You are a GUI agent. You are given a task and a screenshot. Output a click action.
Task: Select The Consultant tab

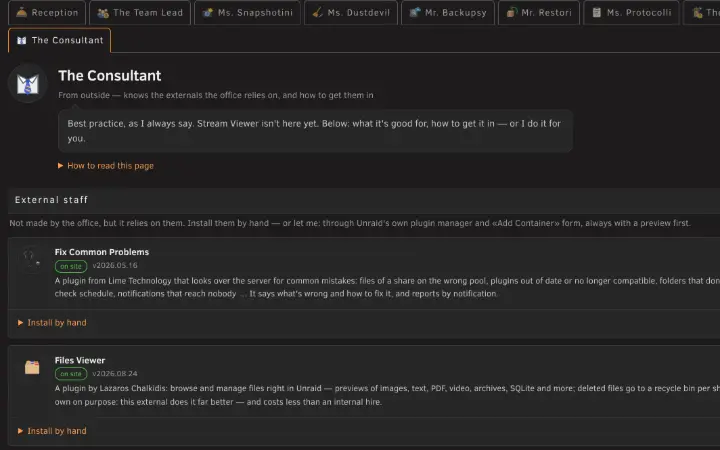click(59, 40)
